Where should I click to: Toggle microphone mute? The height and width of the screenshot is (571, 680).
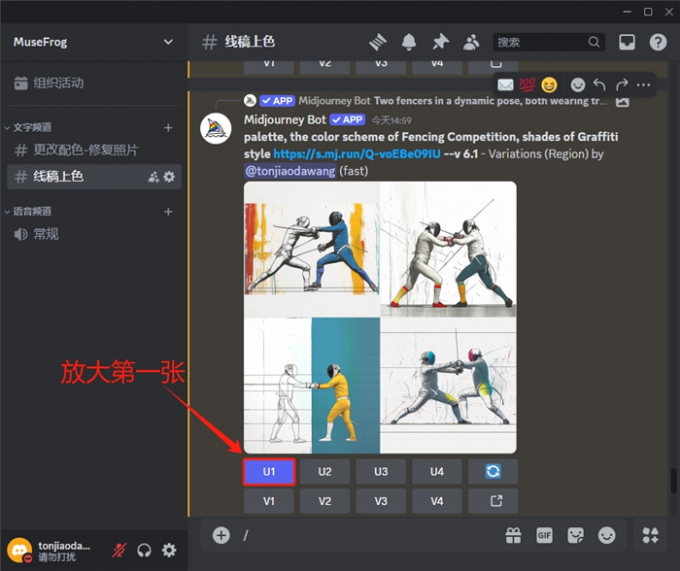click(119, 550)
